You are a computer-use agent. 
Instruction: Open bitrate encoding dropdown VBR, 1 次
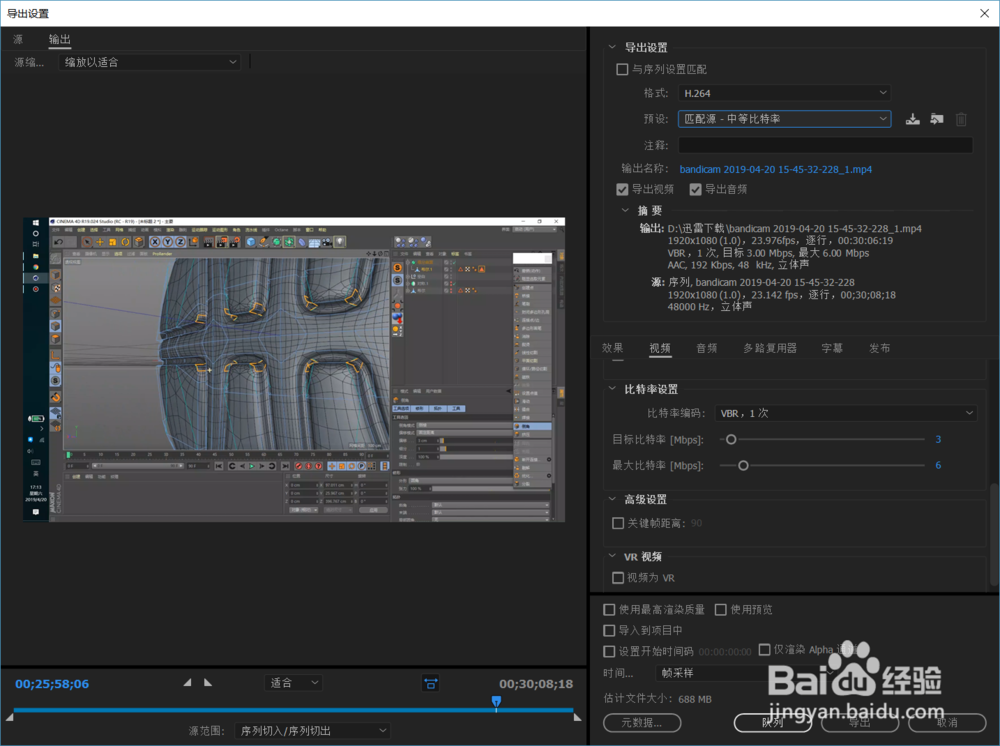click(846, 413)
